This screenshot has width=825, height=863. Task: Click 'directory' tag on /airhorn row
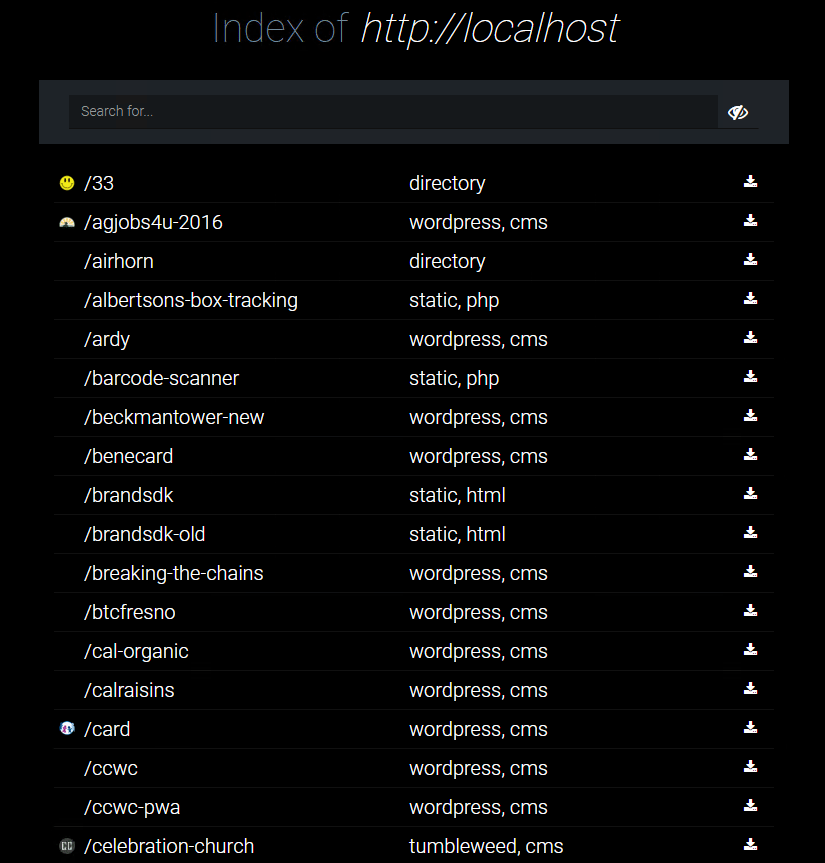coord(447,261)
